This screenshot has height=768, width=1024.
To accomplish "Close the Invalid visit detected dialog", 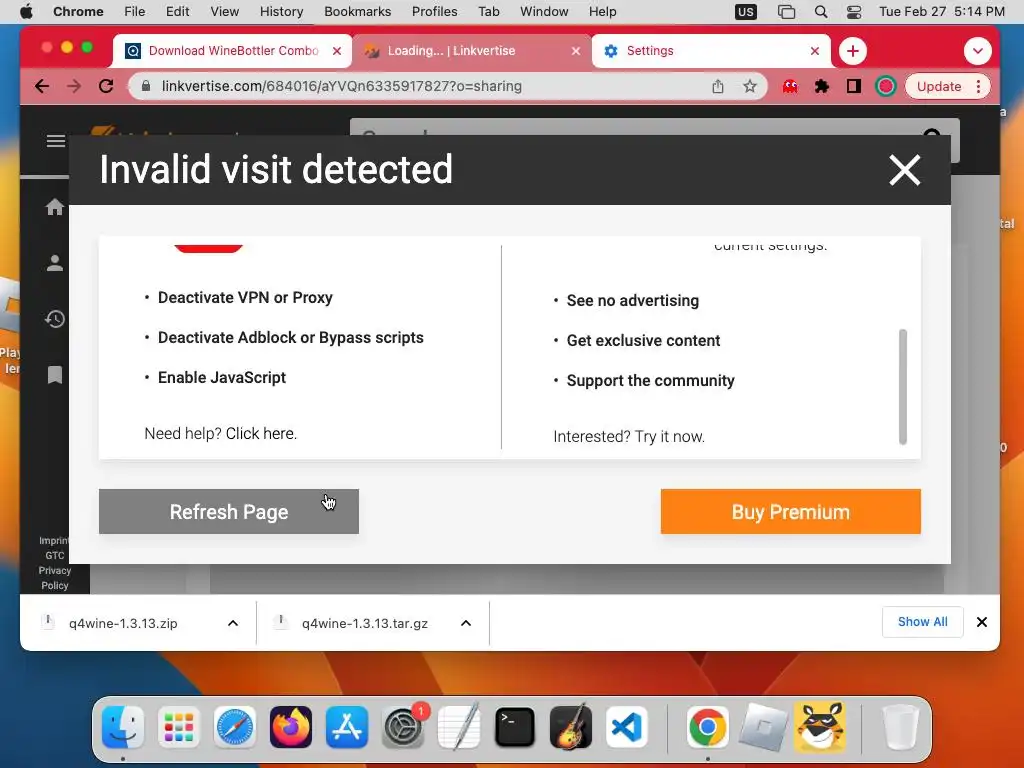I will coord(904,170).
